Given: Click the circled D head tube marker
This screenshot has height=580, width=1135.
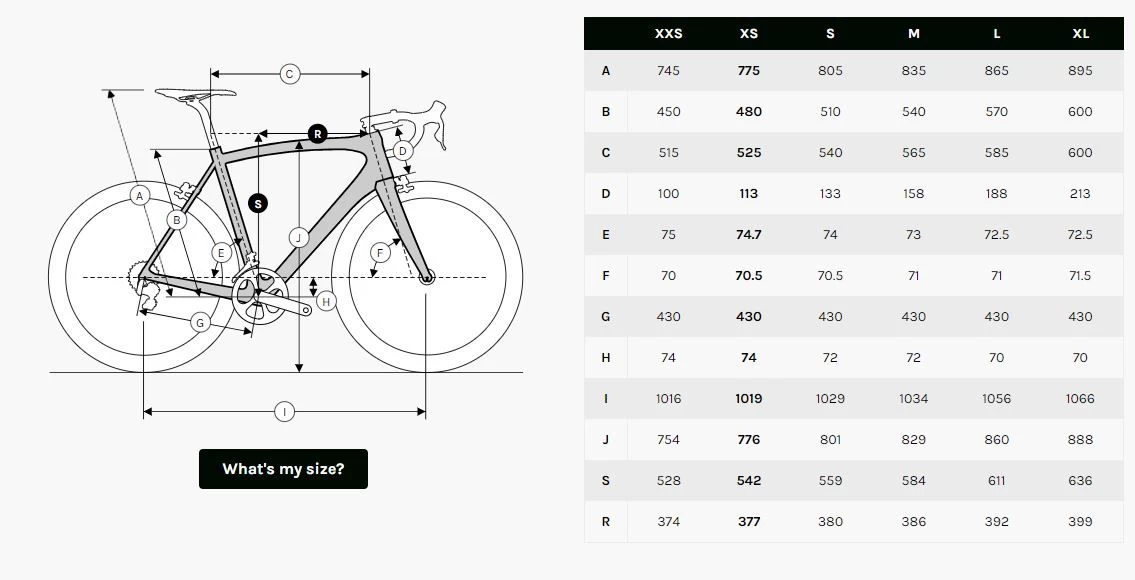Looking at the screenshot, I should point(402,150).
